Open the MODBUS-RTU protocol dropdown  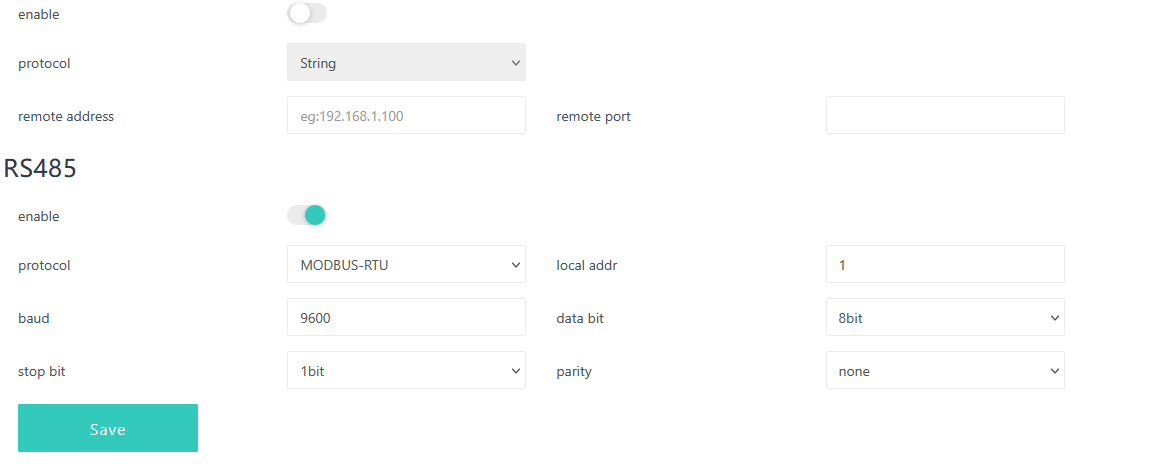(406, 265)
